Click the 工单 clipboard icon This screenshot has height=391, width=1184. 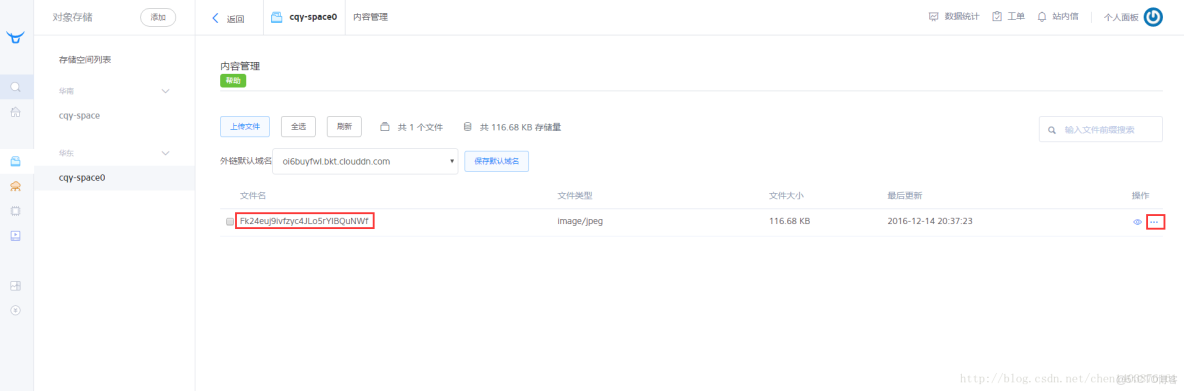997,17
